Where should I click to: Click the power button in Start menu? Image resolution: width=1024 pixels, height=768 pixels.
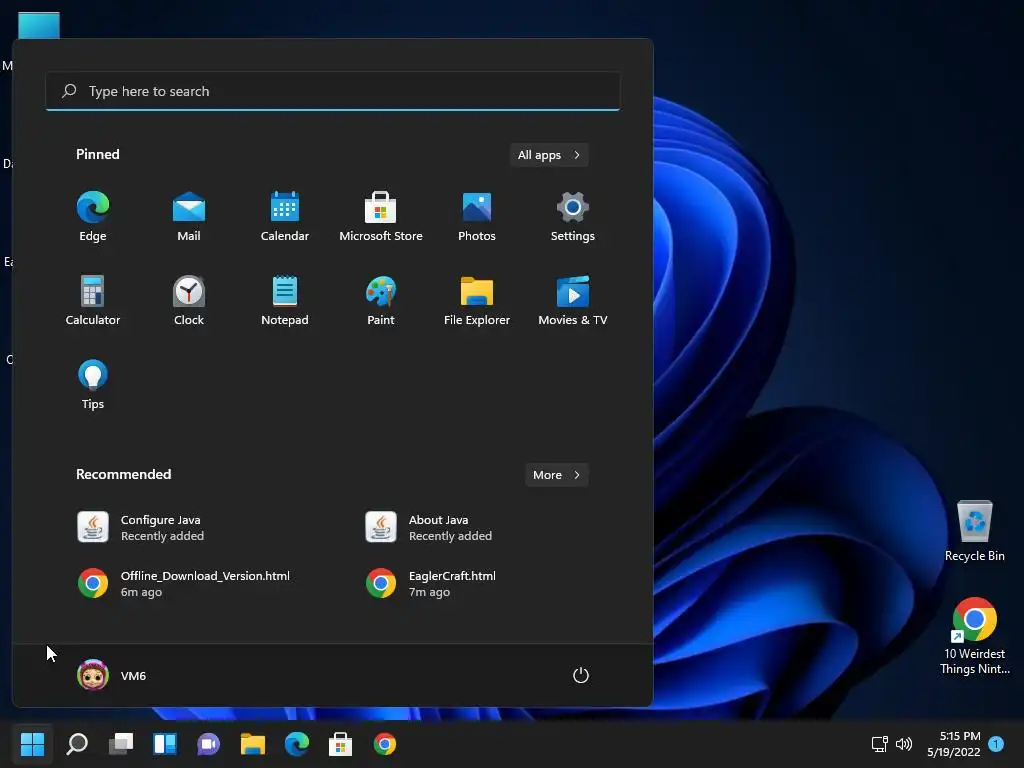(581, 675)
